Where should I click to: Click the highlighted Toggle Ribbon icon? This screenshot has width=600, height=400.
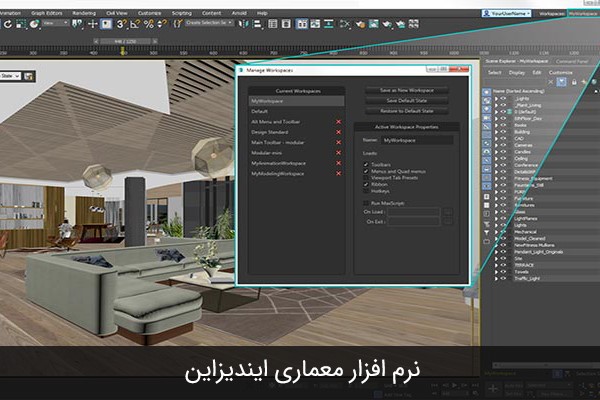[302, 24]
